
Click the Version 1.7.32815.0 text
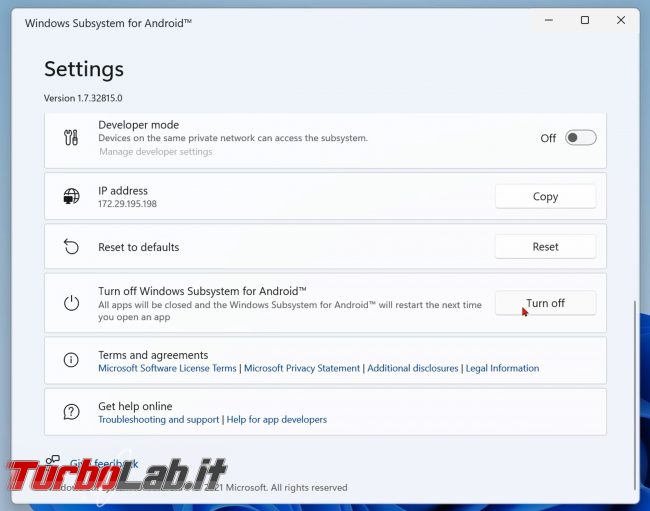[83, 98]
